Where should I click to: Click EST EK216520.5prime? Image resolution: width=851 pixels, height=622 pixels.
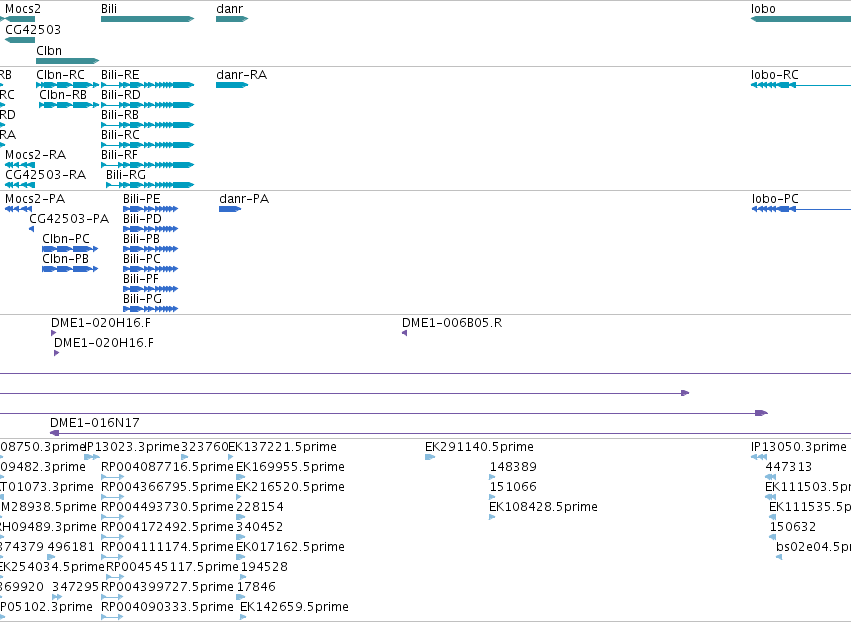pos(239,497)
